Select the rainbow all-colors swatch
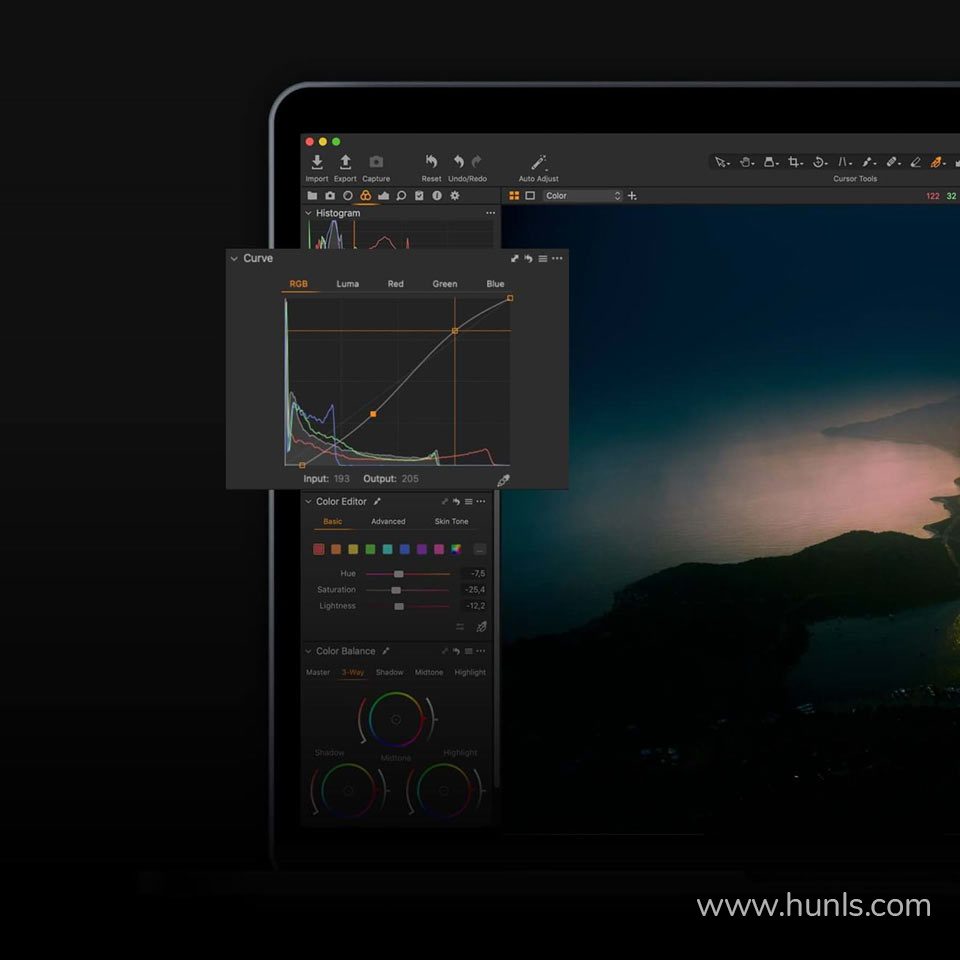960x960 pixels. point(456,549)
